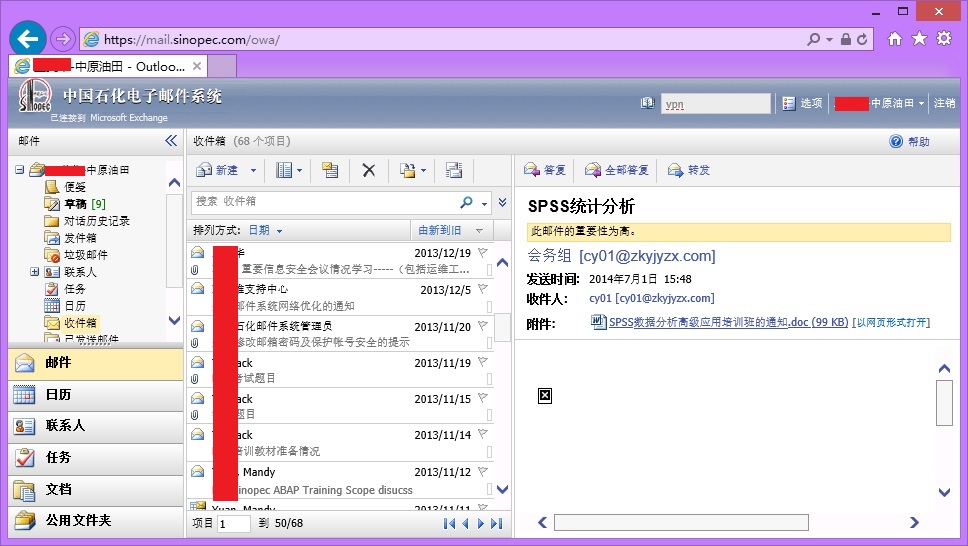Expand the search options double chevron
968x546 pixels.
click(503, 202)
